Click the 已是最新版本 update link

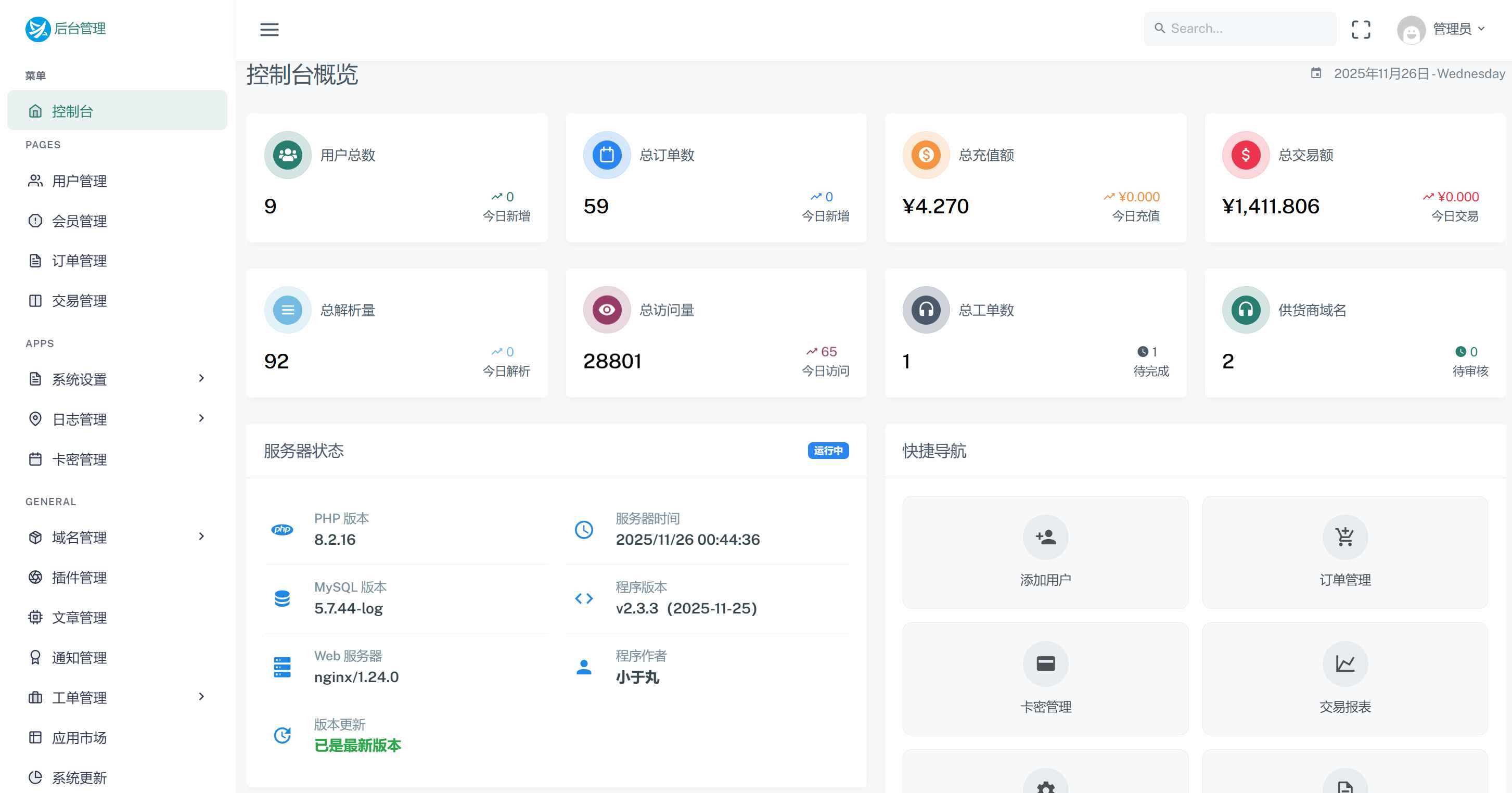tap(357, 746)
